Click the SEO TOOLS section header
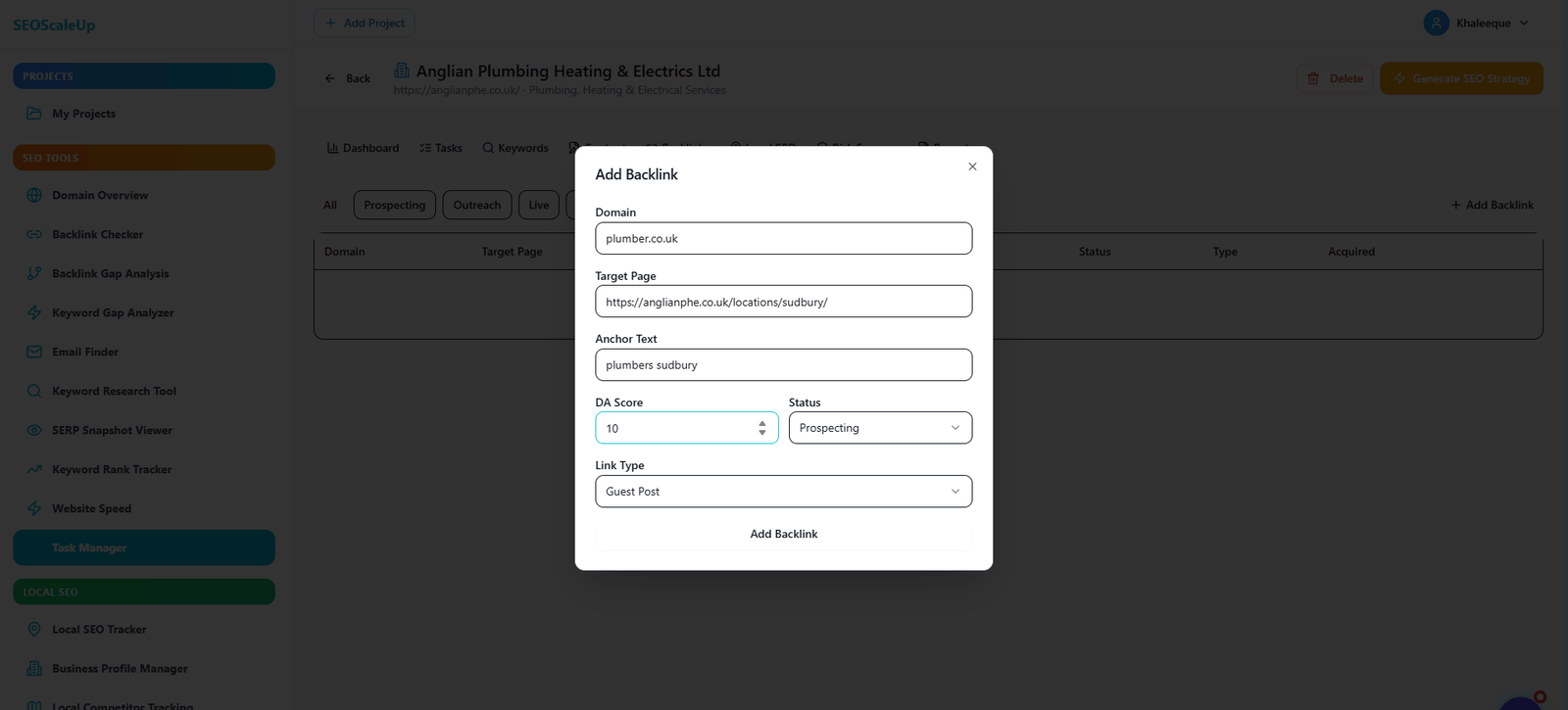The image size is (1568, 710). 143,157
